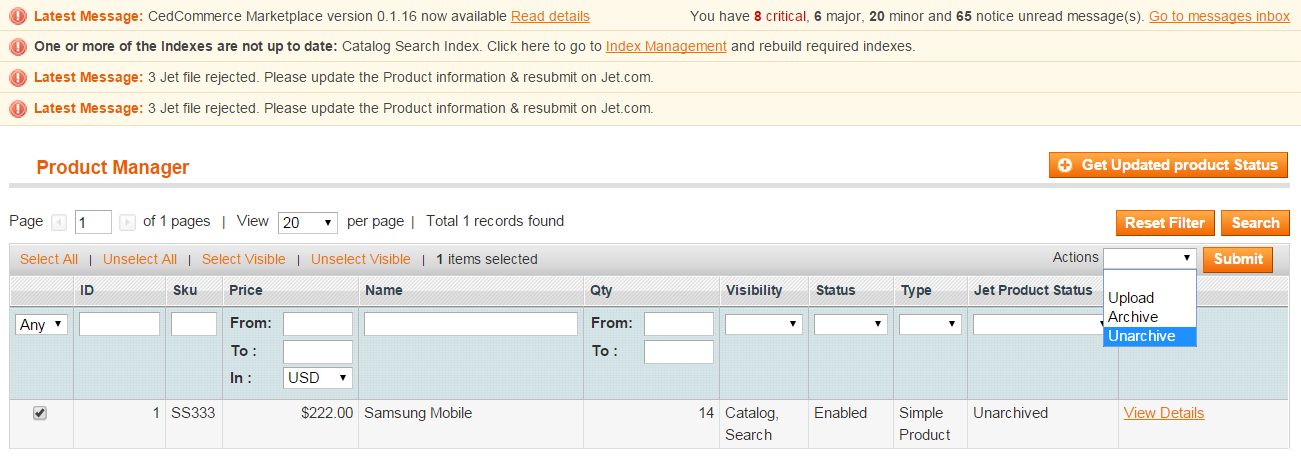This screenshot has width=1301, height=463.
Task: Toggle the Samsung Mobile row checkbox
Action: (40, 413)
